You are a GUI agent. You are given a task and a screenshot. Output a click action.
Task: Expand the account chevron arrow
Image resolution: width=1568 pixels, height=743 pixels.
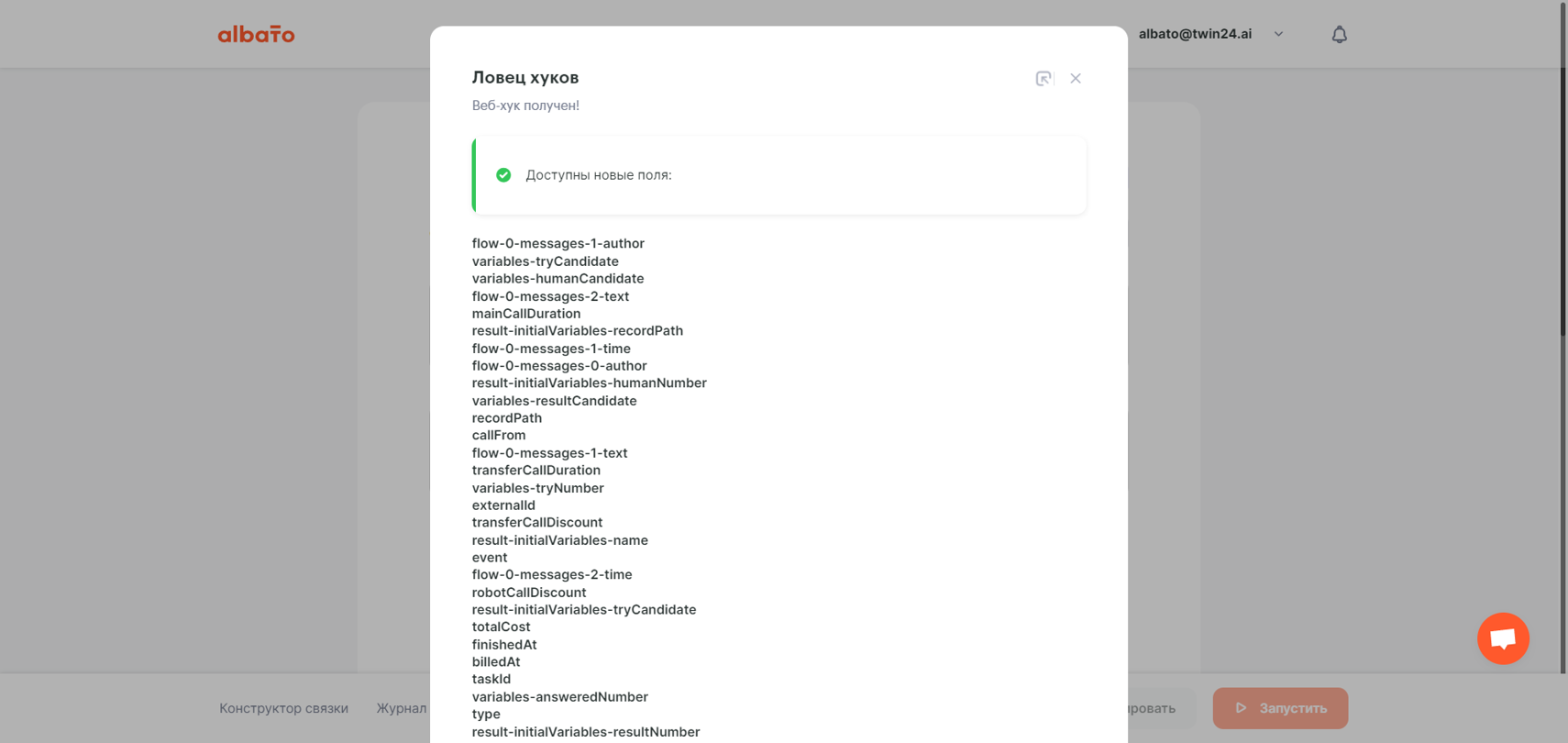[x=1278, y=34]
